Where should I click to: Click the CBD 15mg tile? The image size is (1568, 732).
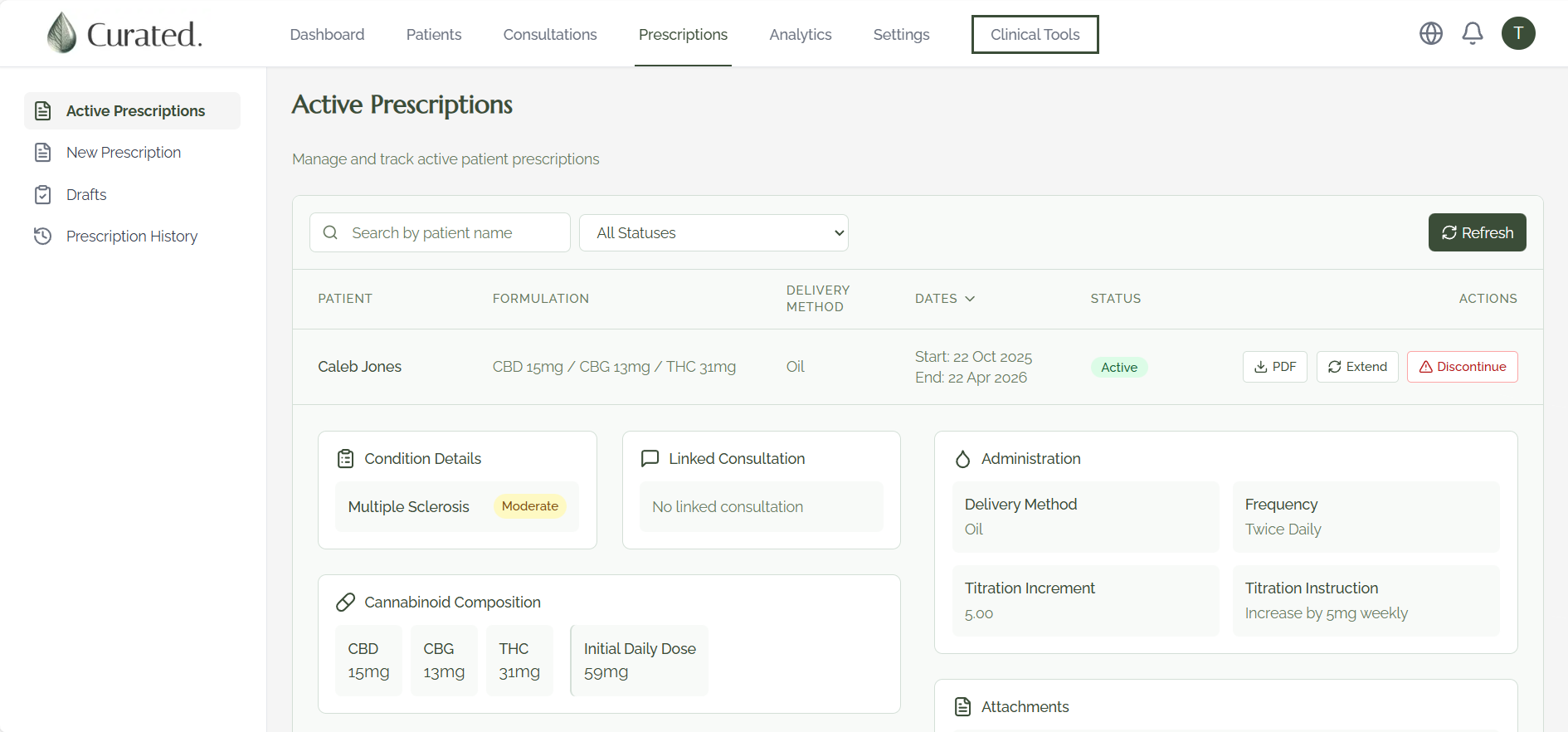point(368,661)
